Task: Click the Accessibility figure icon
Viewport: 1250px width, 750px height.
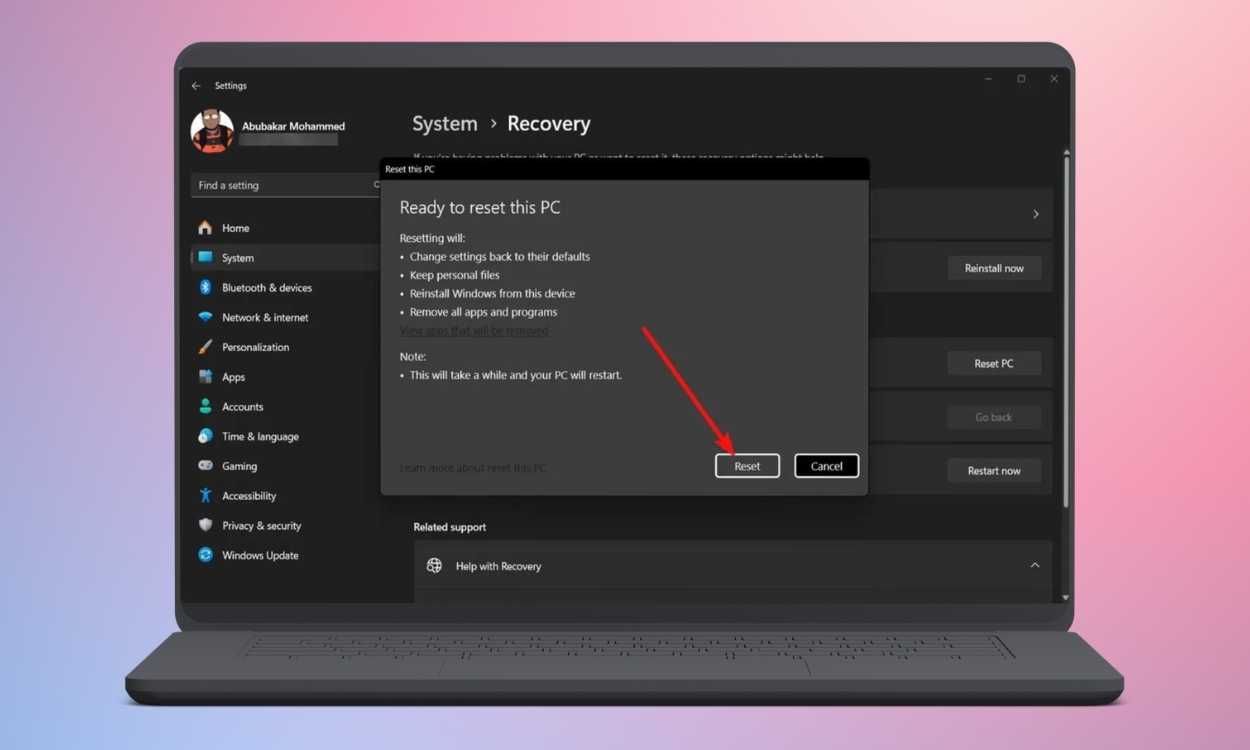Action: pyautogui.click(x=205, y=496)
